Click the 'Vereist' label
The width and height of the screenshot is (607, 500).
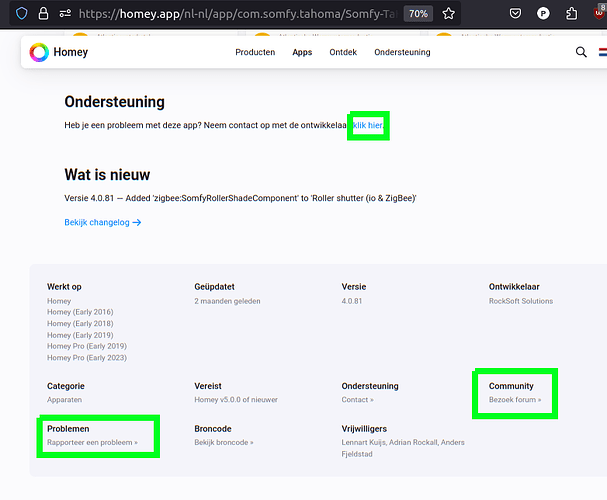point(208,386)
